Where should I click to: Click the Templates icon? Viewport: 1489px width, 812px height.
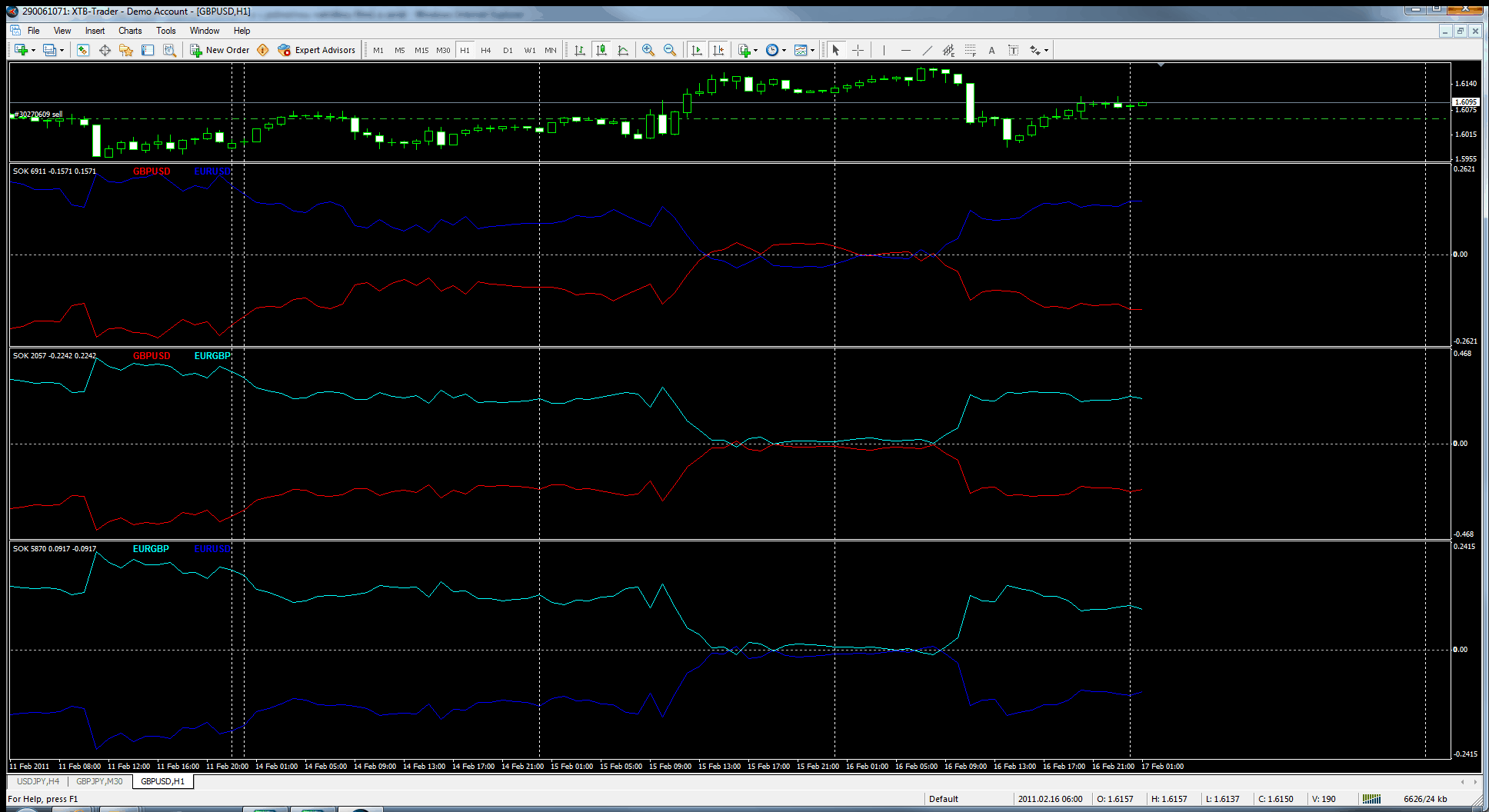tap(801, 50)
